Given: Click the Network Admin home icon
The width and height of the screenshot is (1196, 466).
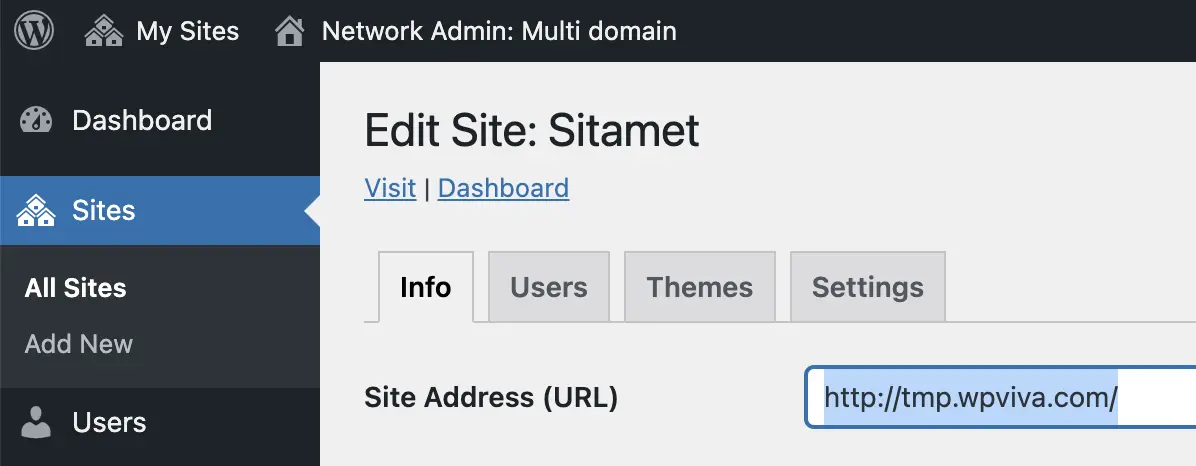Looking at the screenshot, I should tap(290, 32).
